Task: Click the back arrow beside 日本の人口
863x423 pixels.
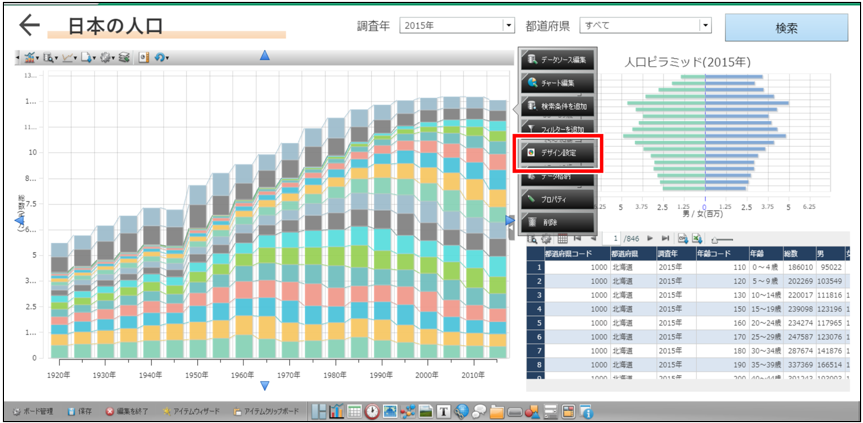Action: point(30,26)
